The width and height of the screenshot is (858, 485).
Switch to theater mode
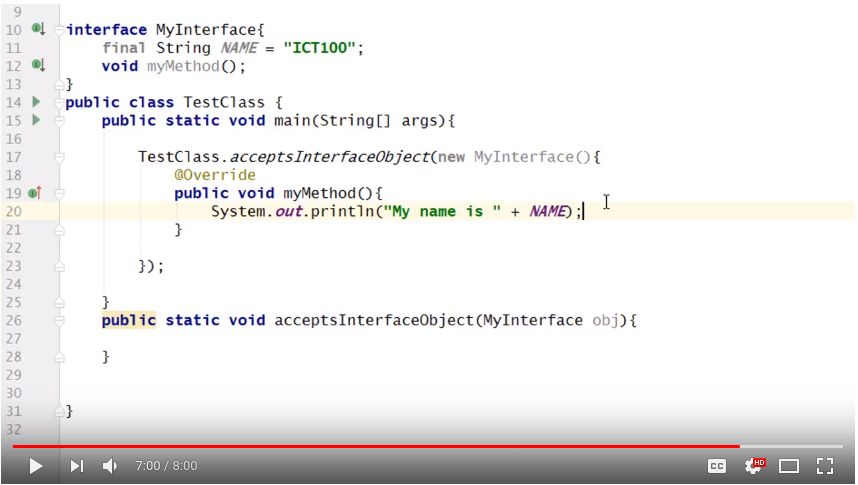789,466
